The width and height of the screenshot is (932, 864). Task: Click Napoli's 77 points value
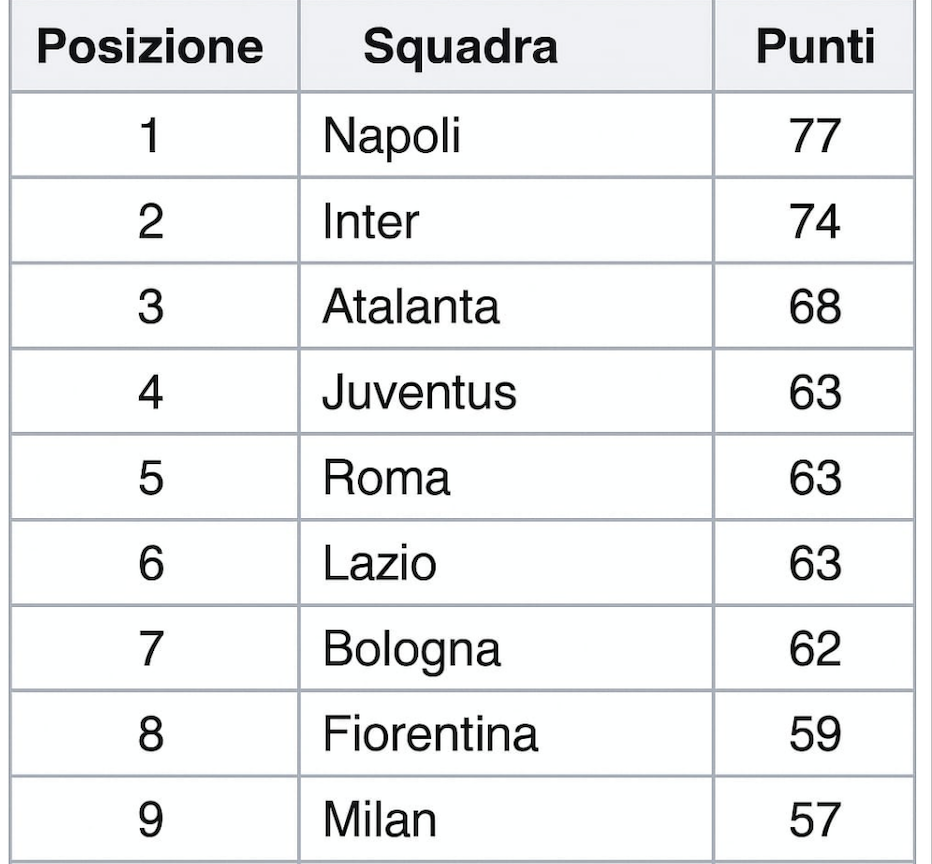click(815, 136)
